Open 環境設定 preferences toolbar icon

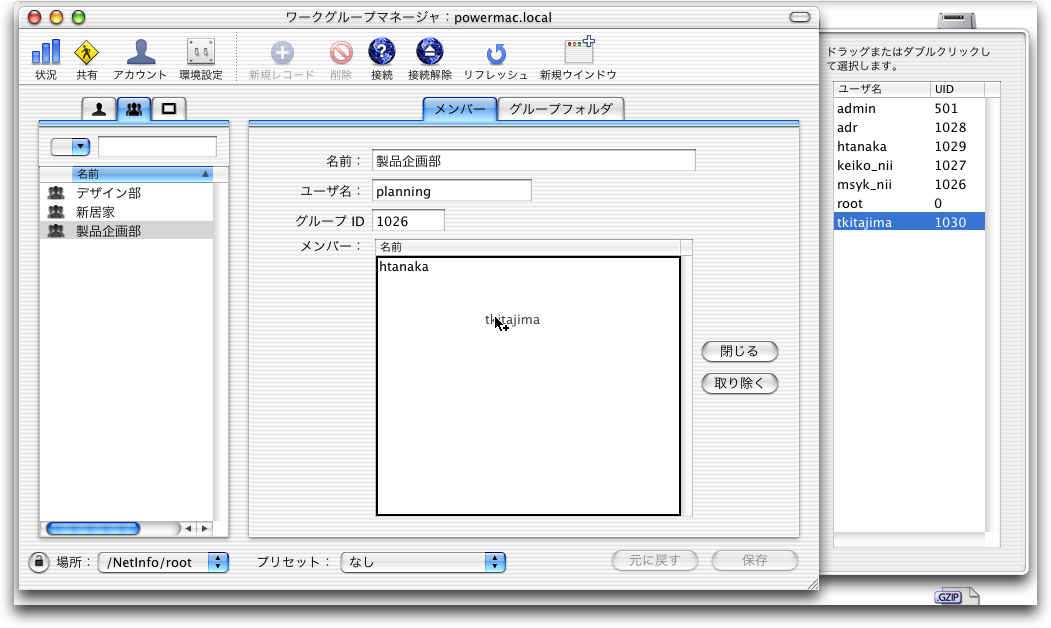pos(200,53)
